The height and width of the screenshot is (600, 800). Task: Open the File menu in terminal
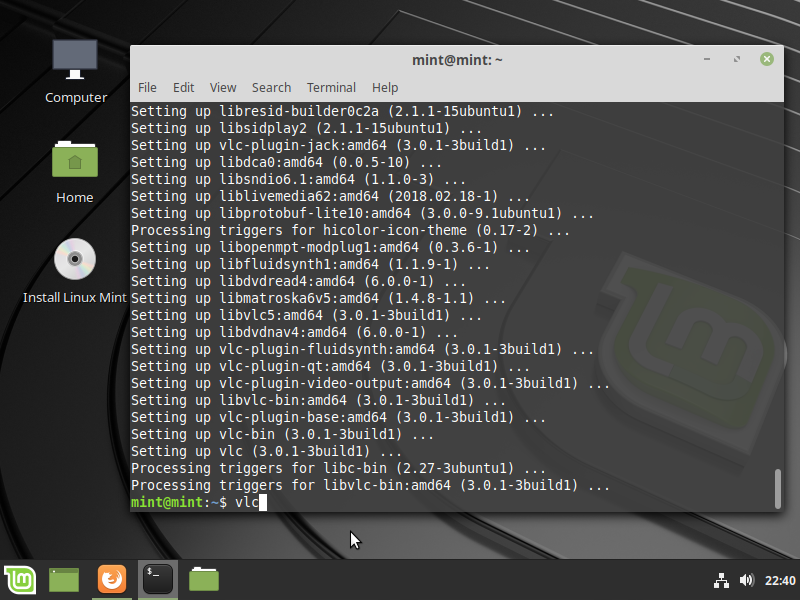(x=147, y=88)
